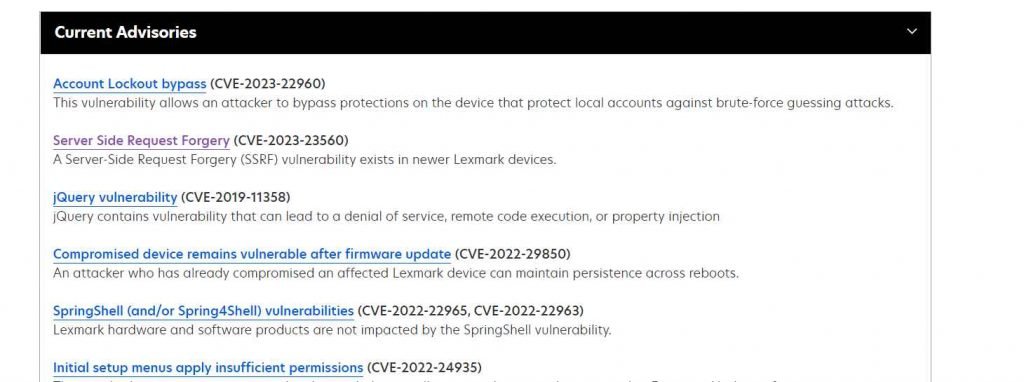Open Initial setup menus apply insufficient permissions
Screen dimensions: 1024x382
208,367
